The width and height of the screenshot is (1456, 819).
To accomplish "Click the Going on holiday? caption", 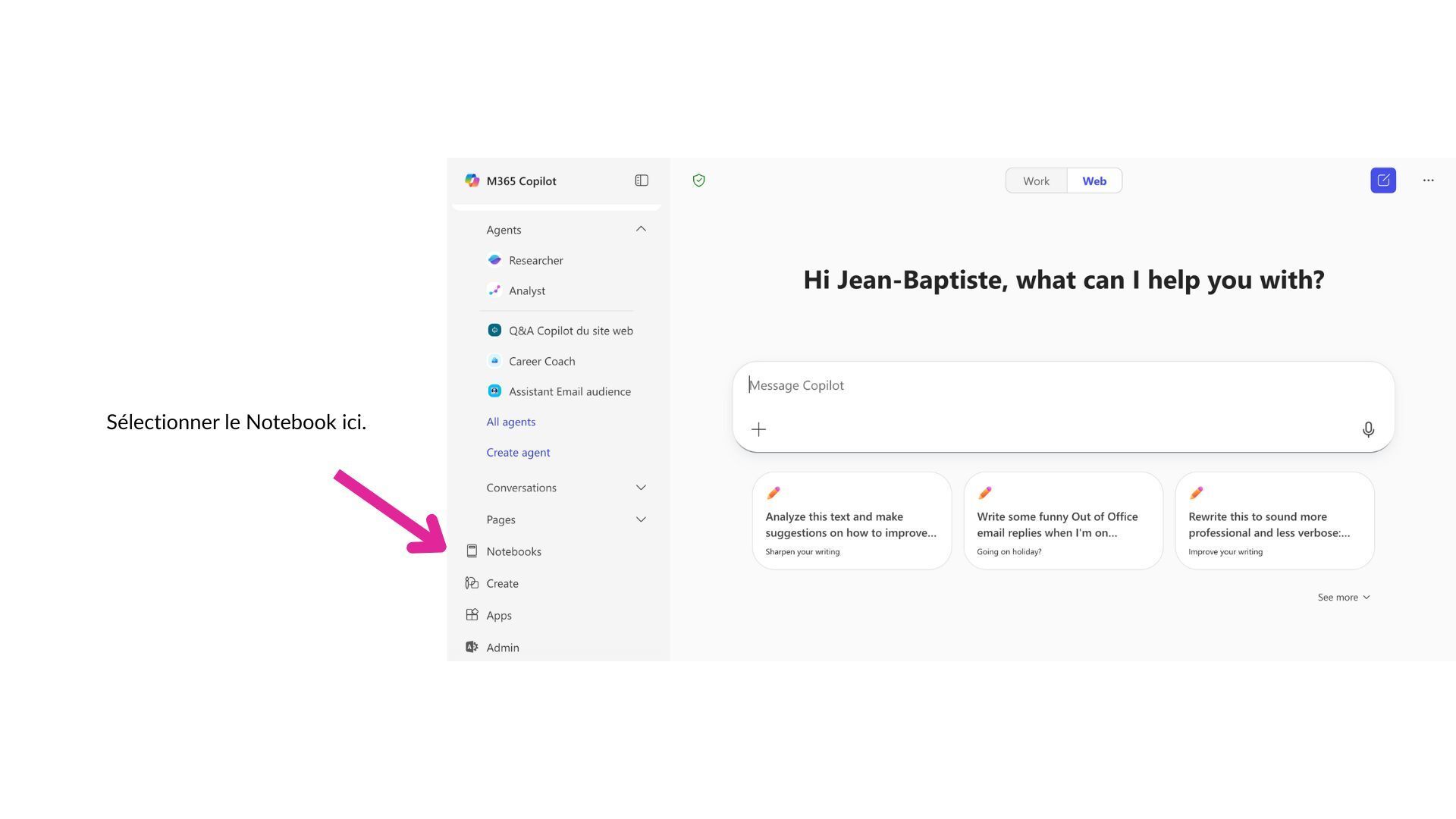I will (x=1009, y=552).
